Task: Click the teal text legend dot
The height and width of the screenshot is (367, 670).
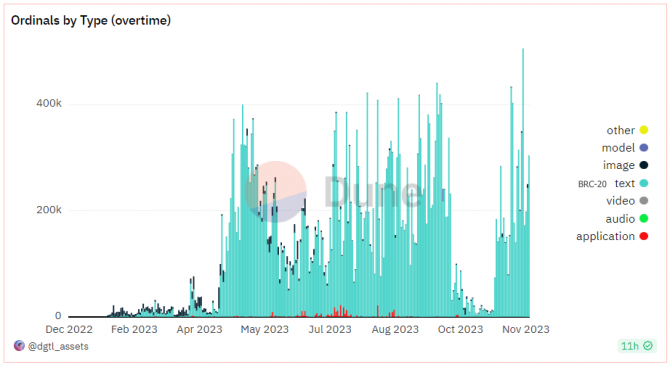Action: 644,183
